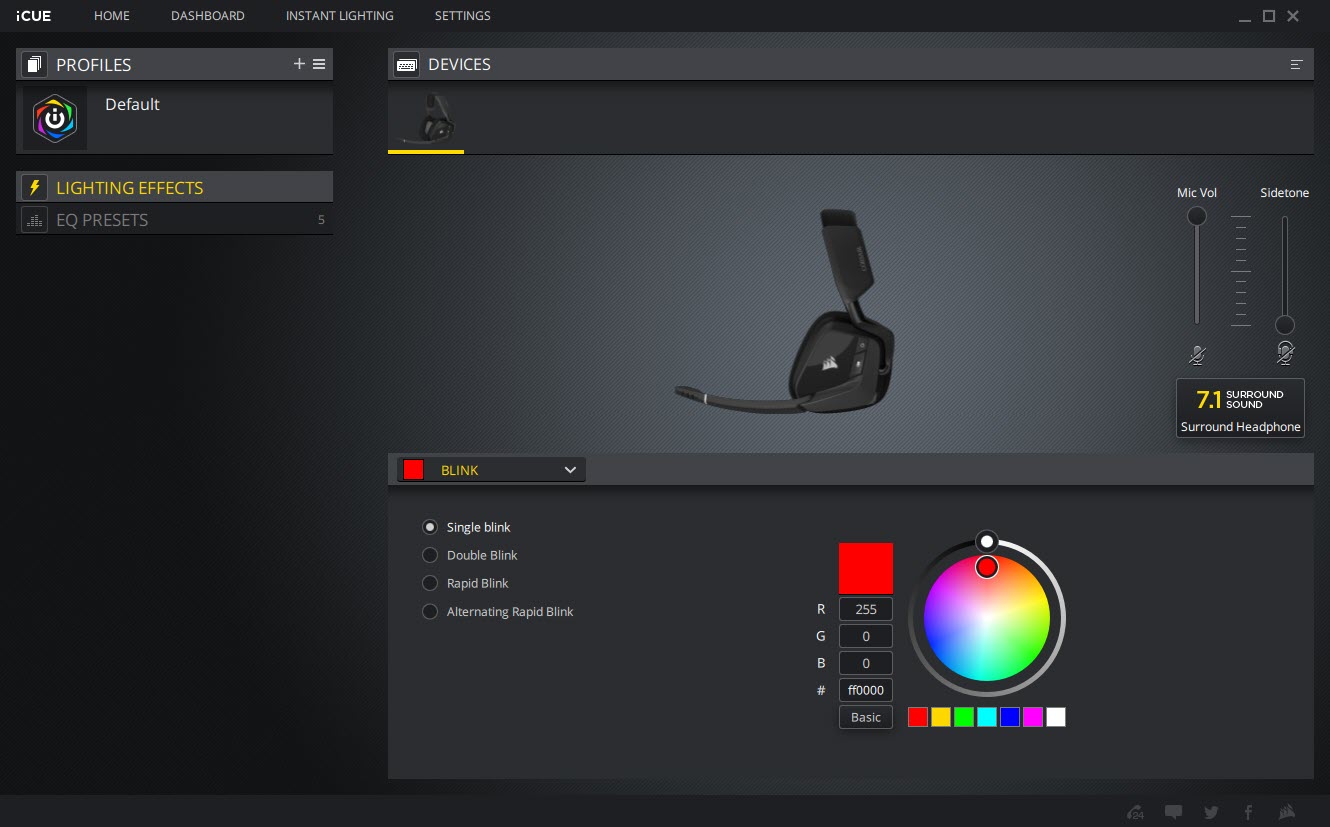
Task: Maximize the iCUE window
Action: click(1269, 16)
